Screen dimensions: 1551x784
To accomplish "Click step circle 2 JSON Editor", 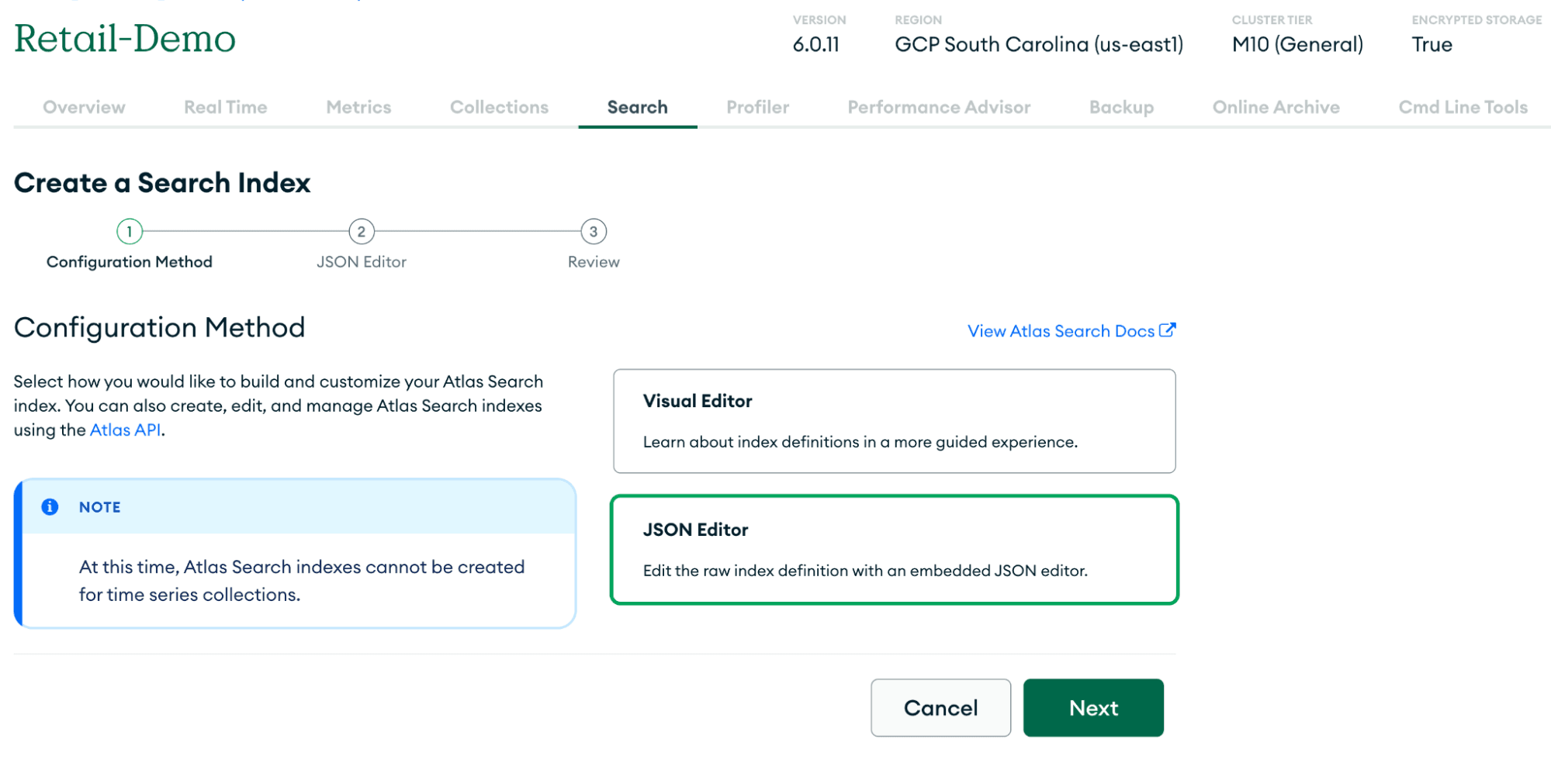I will point(362,230).
